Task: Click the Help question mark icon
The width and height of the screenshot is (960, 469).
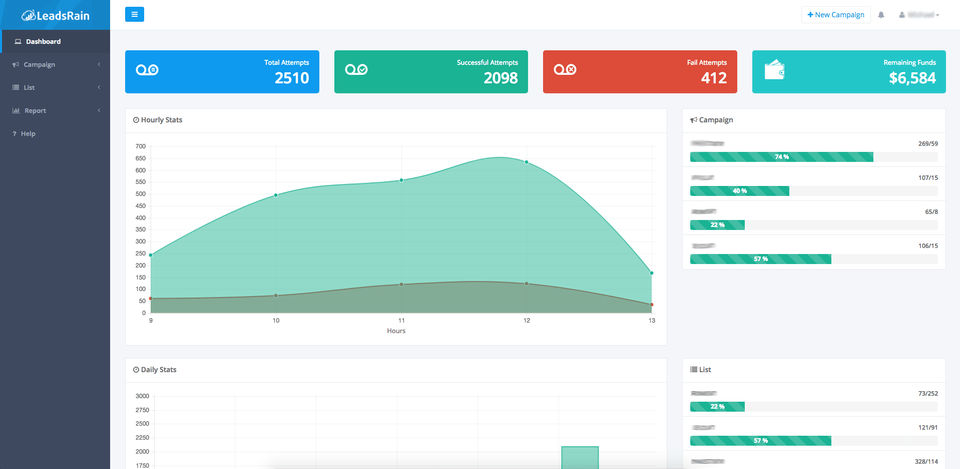Action: [x=14, y=133]
